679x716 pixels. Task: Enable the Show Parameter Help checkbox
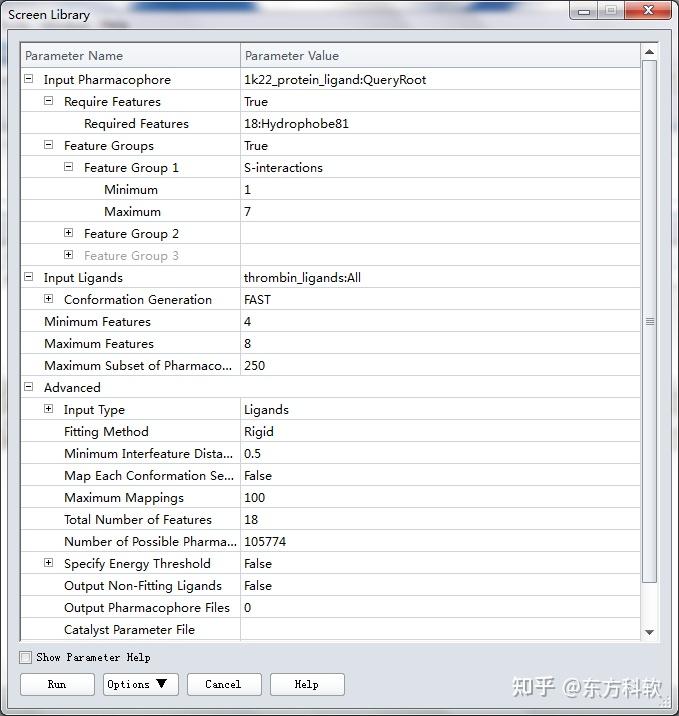(26, 658)
